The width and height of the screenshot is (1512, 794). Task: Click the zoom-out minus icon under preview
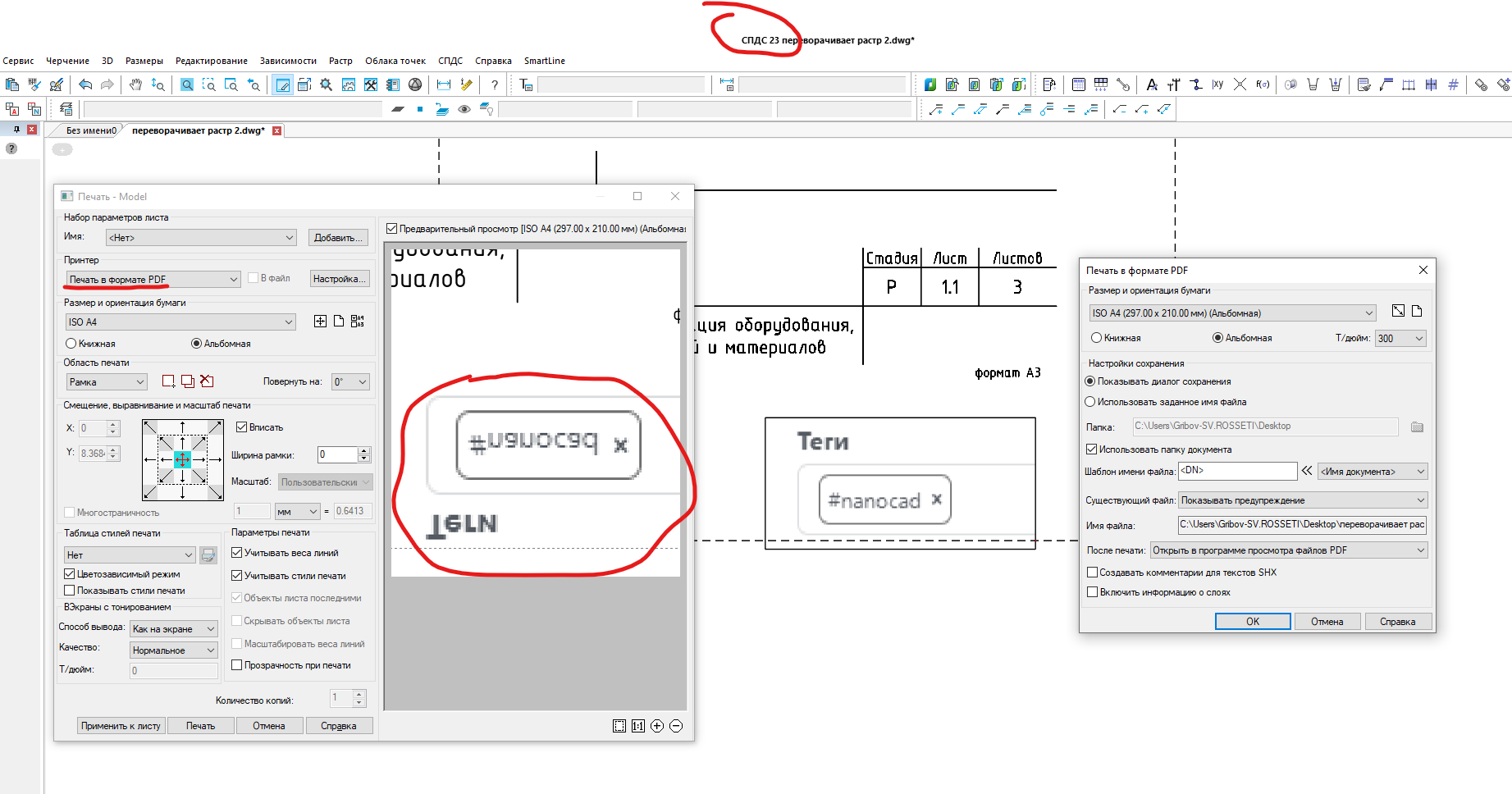coord(676,726)
